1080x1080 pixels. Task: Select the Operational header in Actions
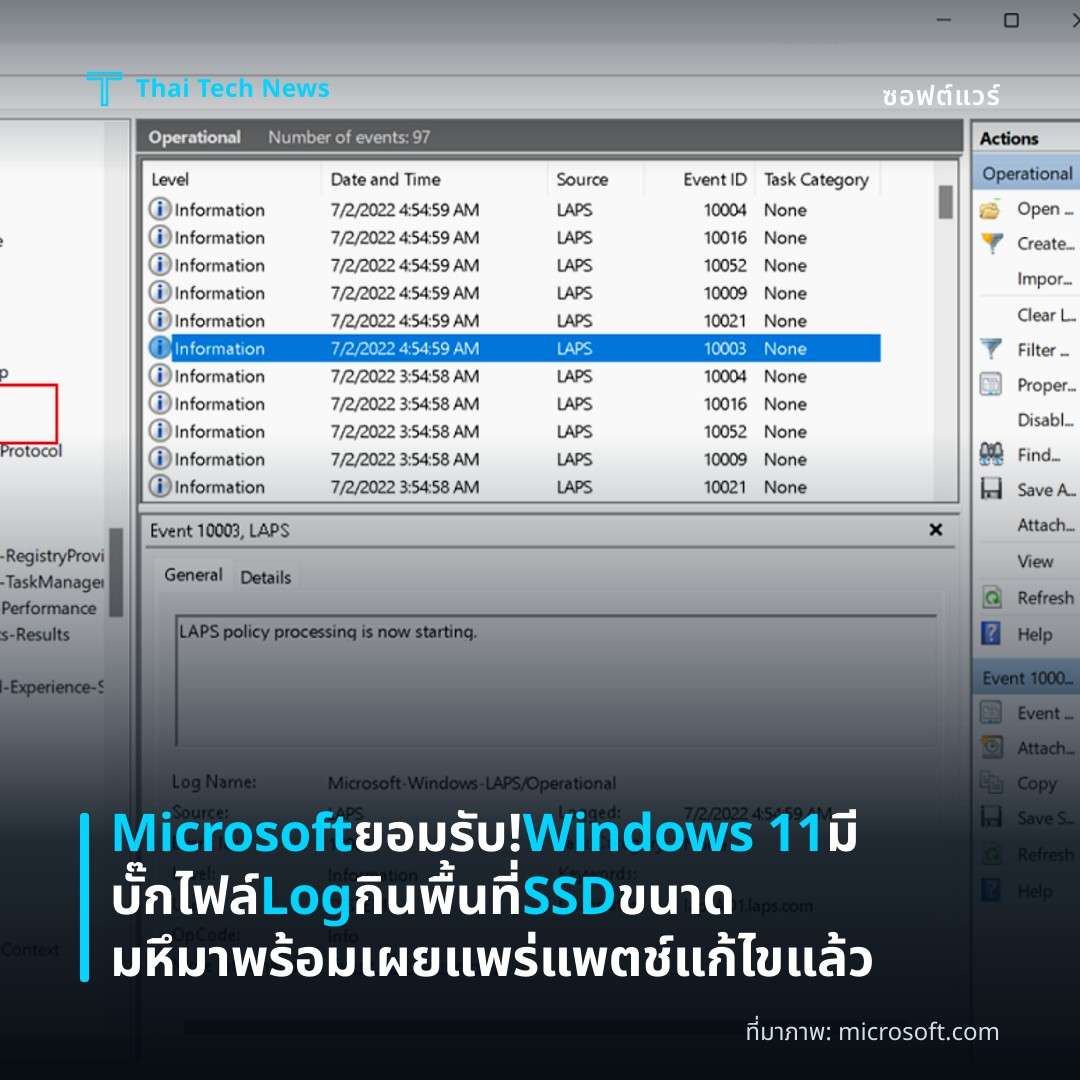click(1026, 174)
